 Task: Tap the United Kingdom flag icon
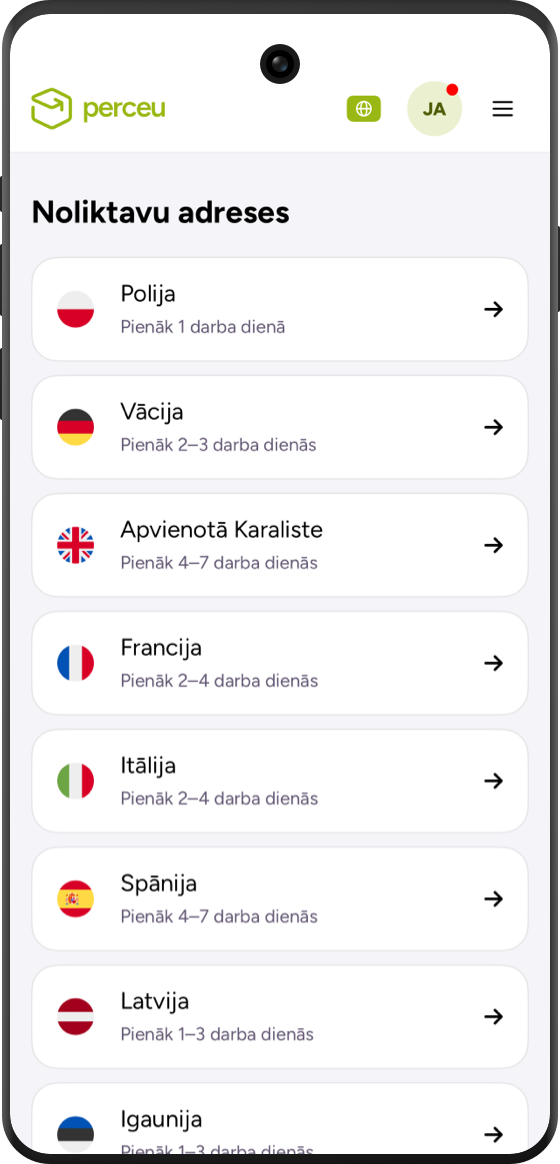point(76,546)
